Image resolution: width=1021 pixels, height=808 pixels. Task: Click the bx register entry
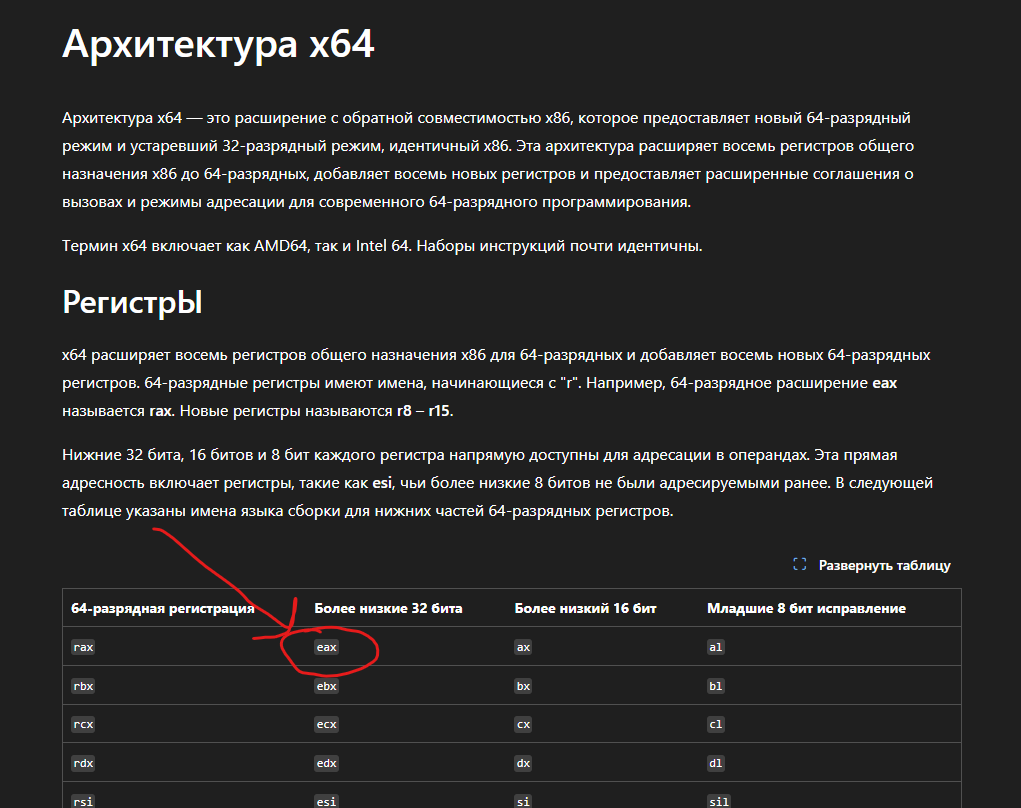point(524,686)
